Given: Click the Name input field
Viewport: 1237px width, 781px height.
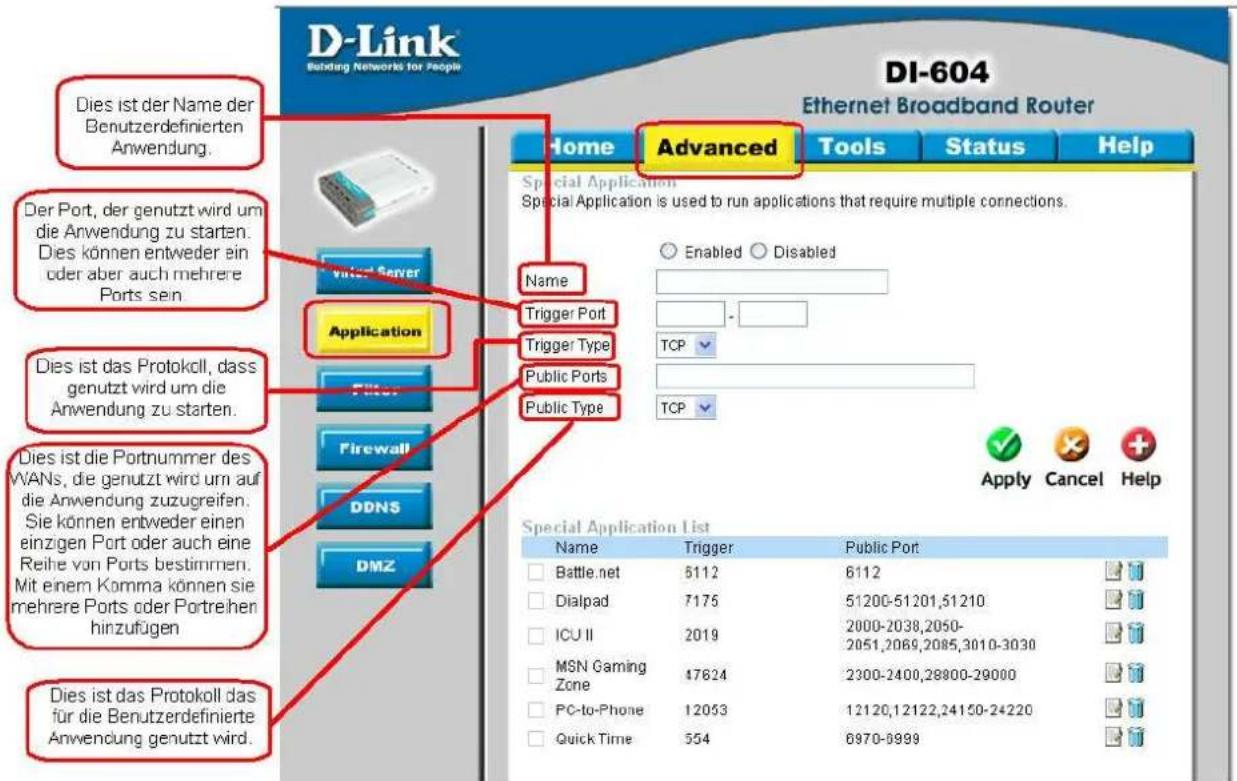Looking at the screenshot, I should coord(772,282).
